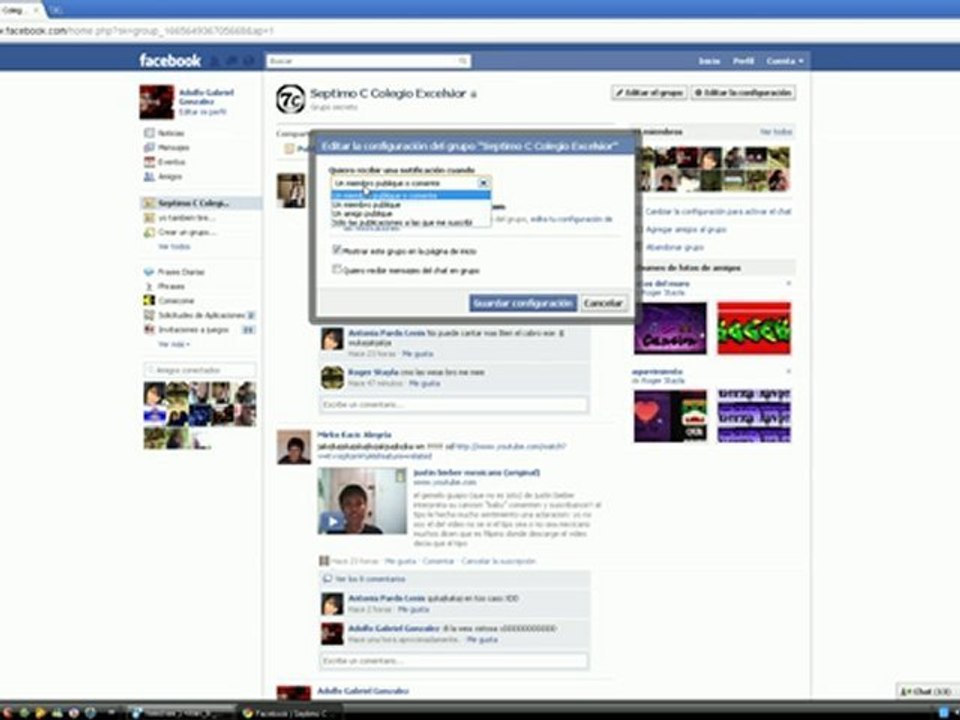This screenshot has width=960, height=720.
Task: Click Solicitudes de Aplicaciones icon
Action: tap(149, 315)
